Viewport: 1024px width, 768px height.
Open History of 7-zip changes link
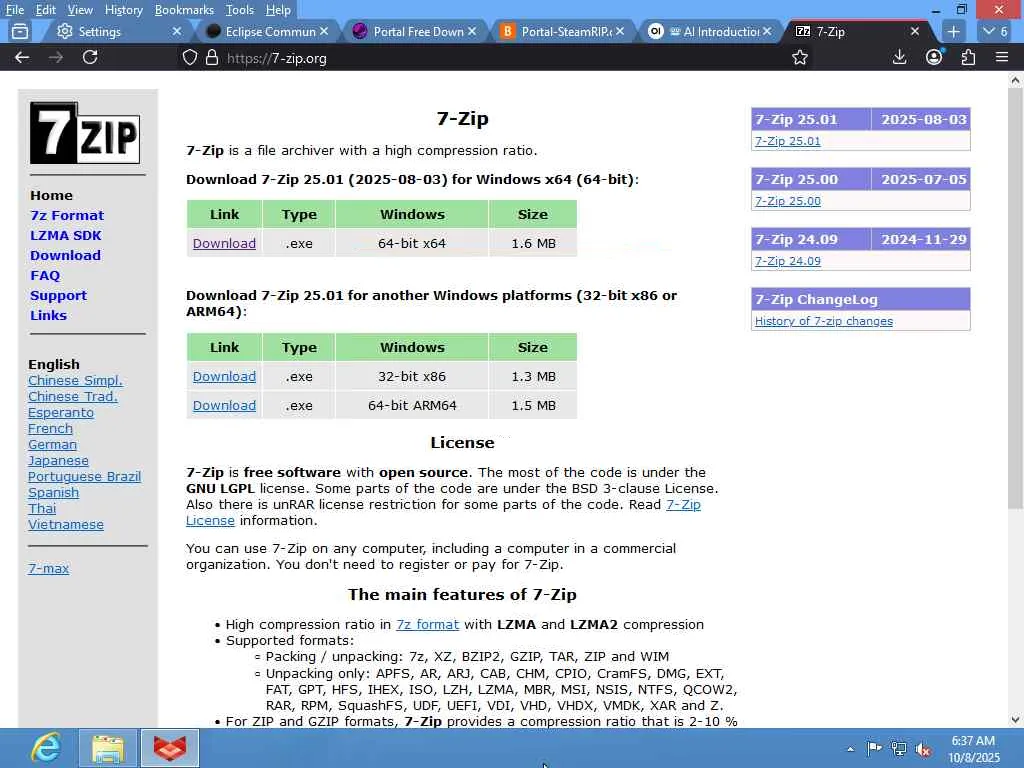pyautogui.click(x=824, y=321)
